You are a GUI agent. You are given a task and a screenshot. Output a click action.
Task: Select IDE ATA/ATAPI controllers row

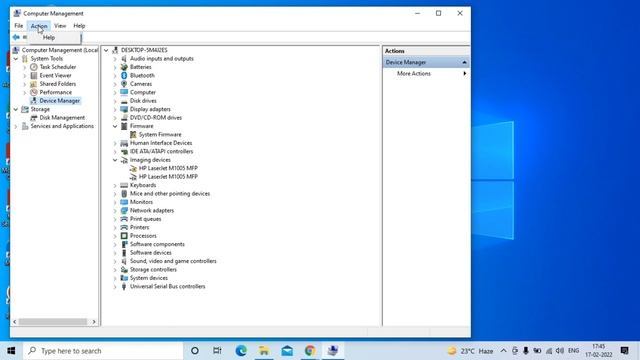pos(161,151)
